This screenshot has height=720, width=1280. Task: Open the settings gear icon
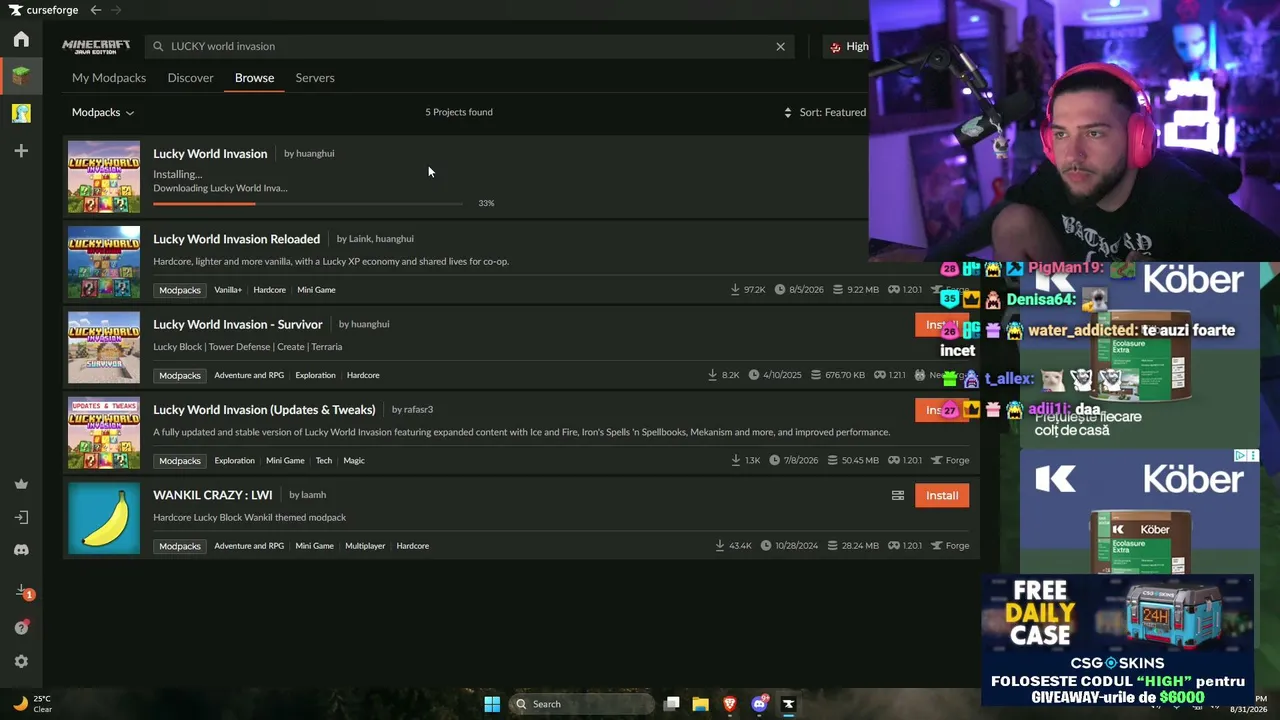tap(21, 661)
